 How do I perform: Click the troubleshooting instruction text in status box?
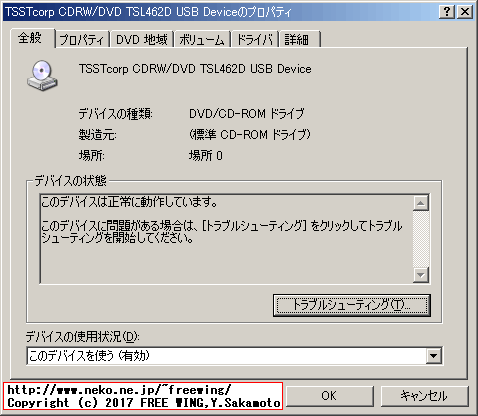(222, 232)
